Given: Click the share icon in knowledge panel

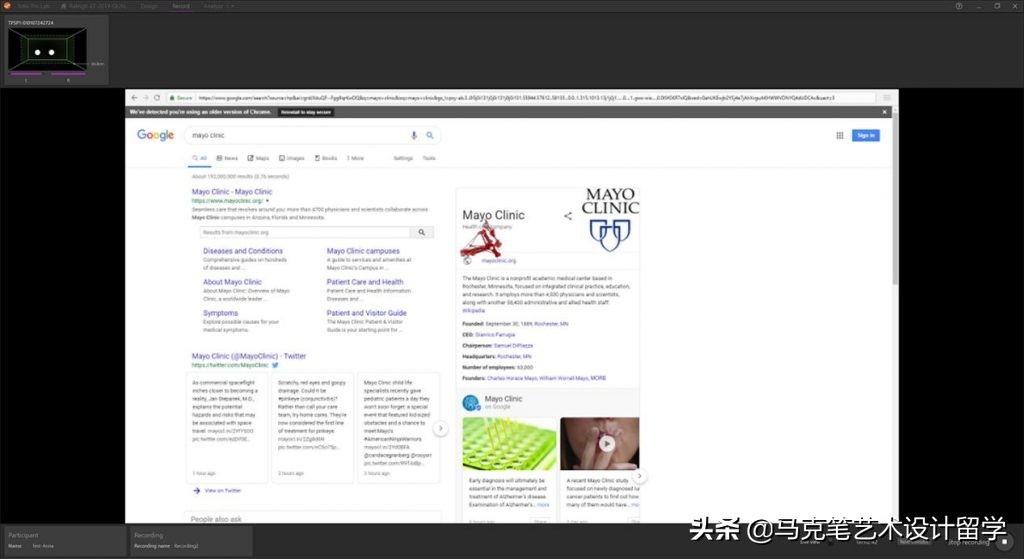Looking at the screenshot, I should [x=568, y=216].
